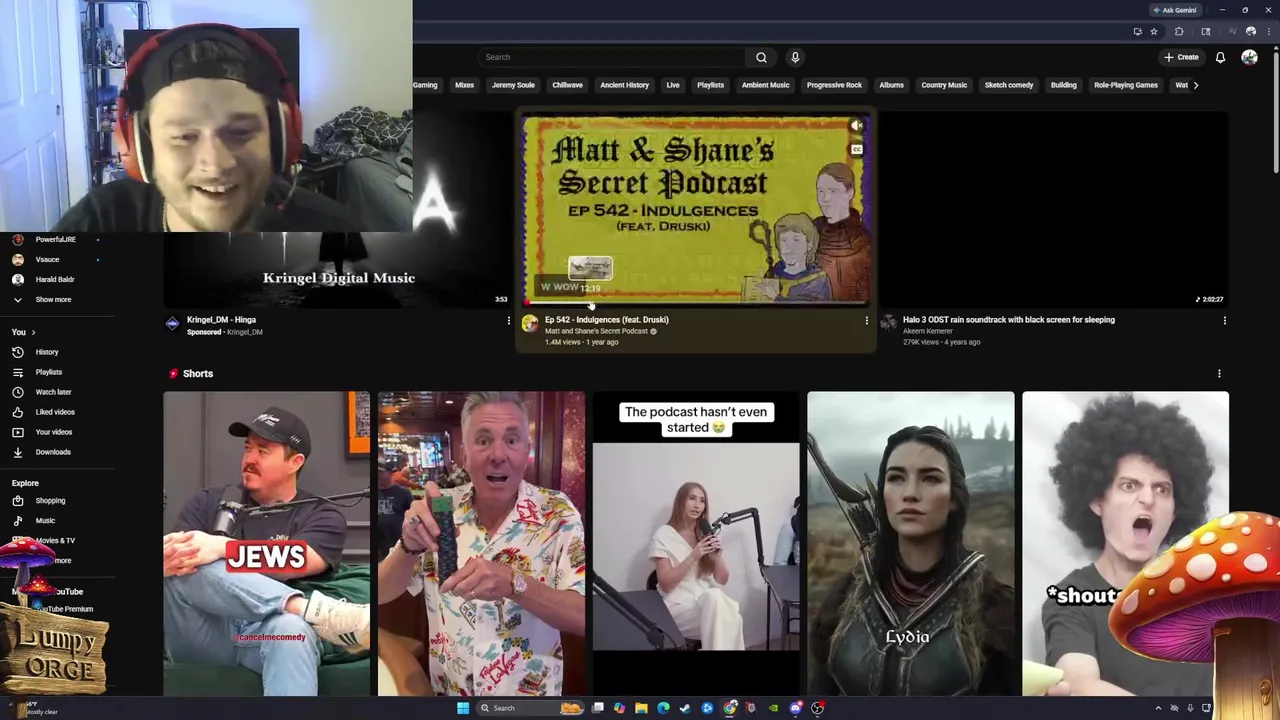Open Steam from the taskbar

tap(685, 708)
